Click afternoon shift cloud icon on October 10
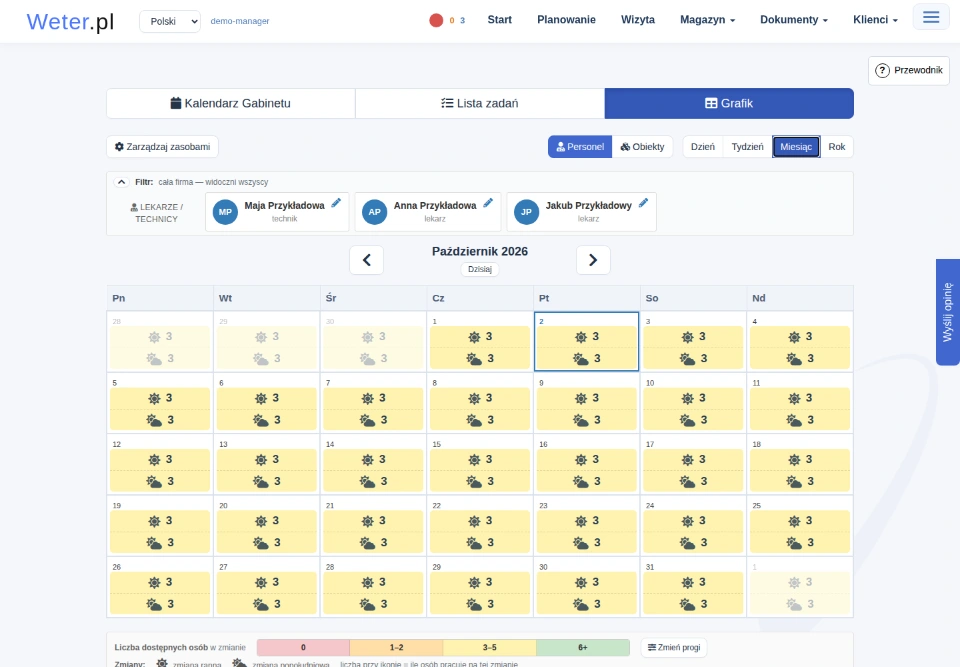The image size is (960, 667). click(x=688, y=420)
